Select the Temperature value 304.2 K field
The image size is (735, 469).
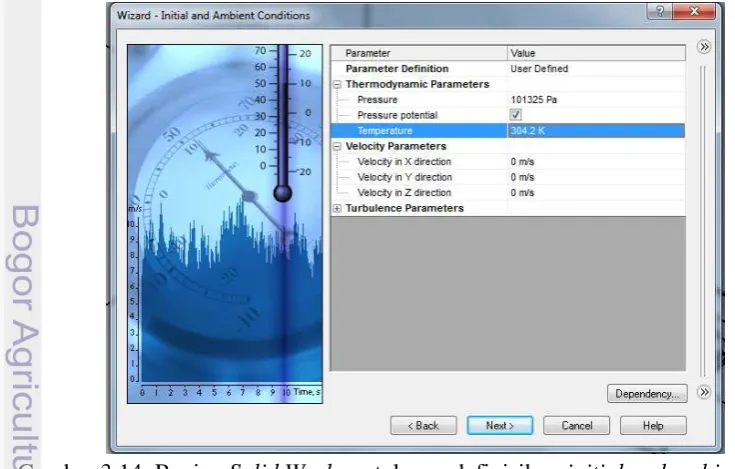pyautogui.click(x=596, y=131)
